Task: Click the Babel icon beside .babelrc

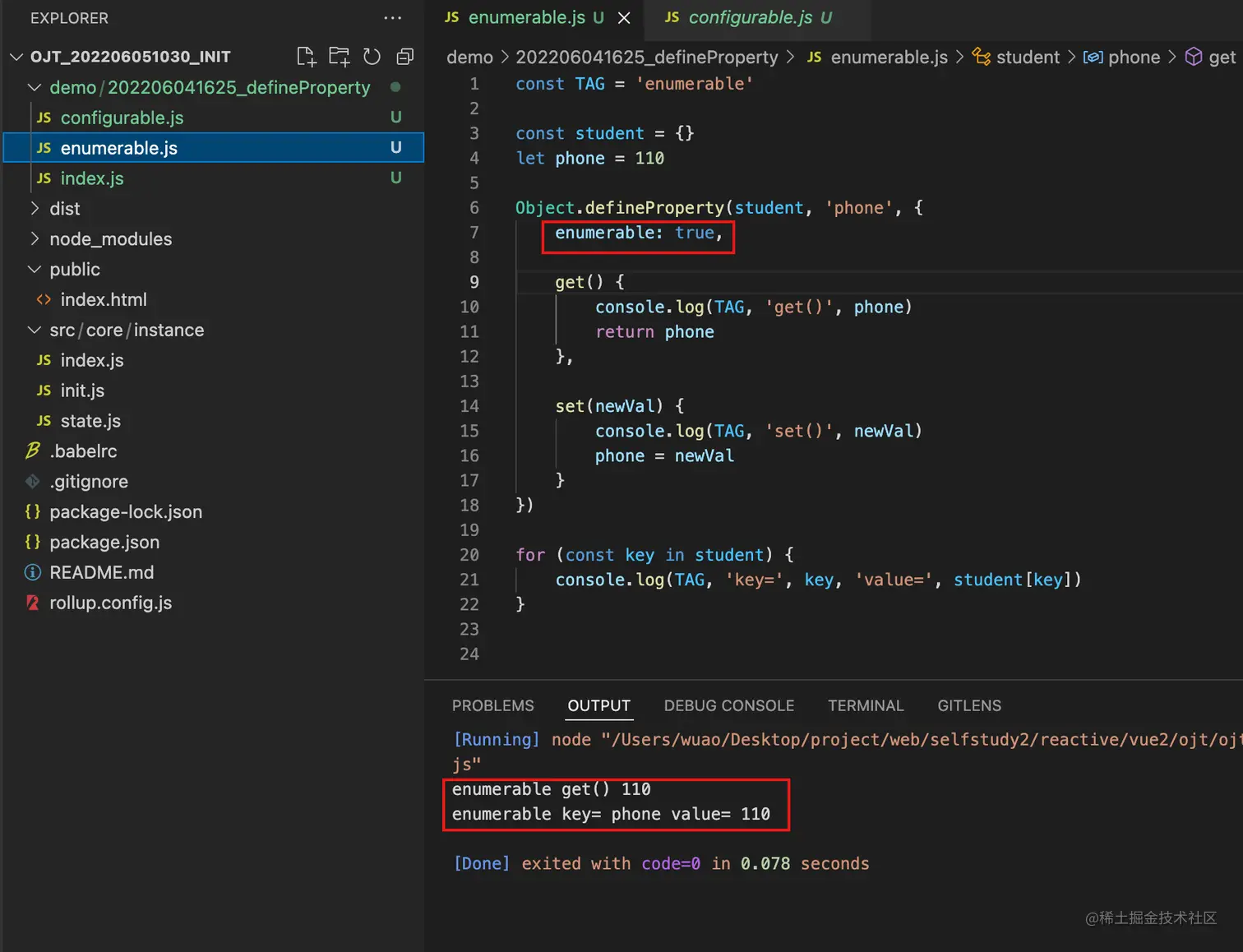Action: (x=33, y=451)
